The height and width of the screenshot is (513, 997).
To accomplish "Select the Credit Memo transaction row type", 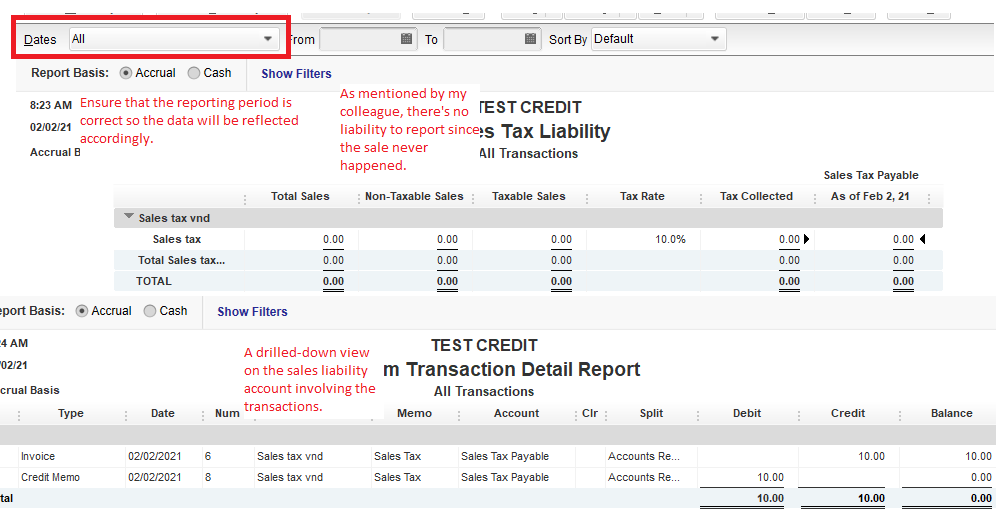I will [50, 477].
